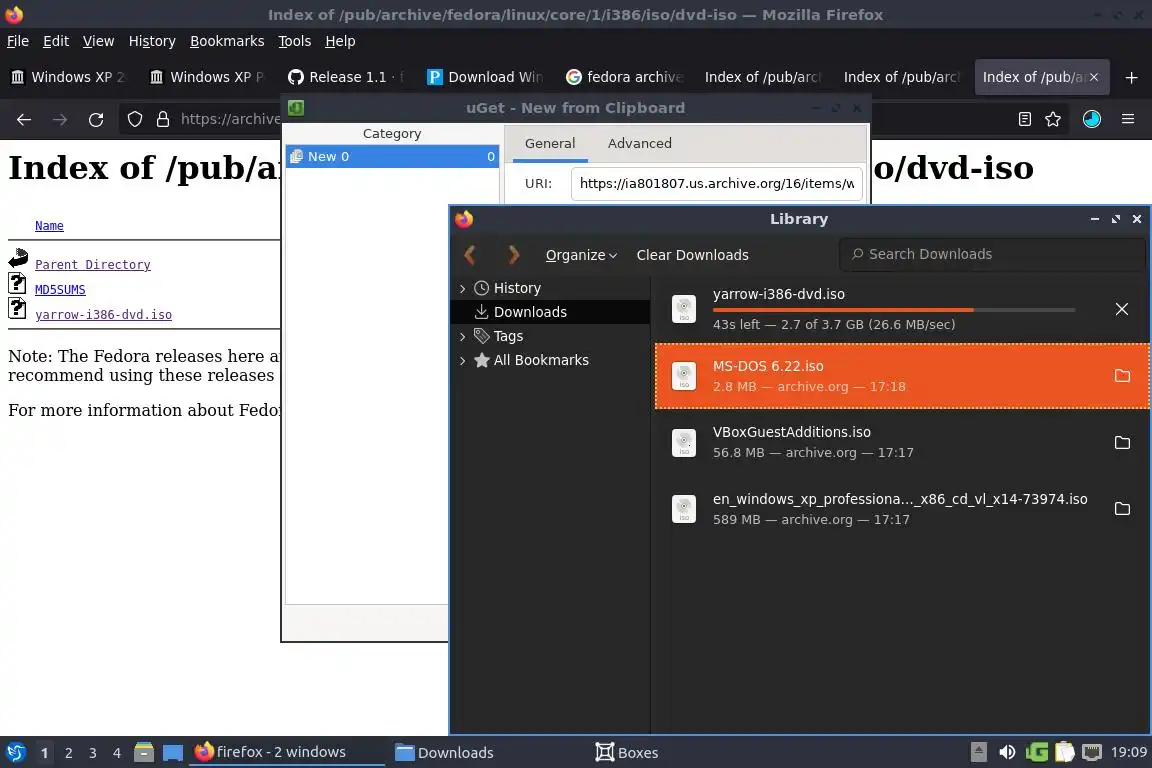Switch to the Download Win tab
The width and height of the screenshot is (1152, 768).
(x=485, y=77)
